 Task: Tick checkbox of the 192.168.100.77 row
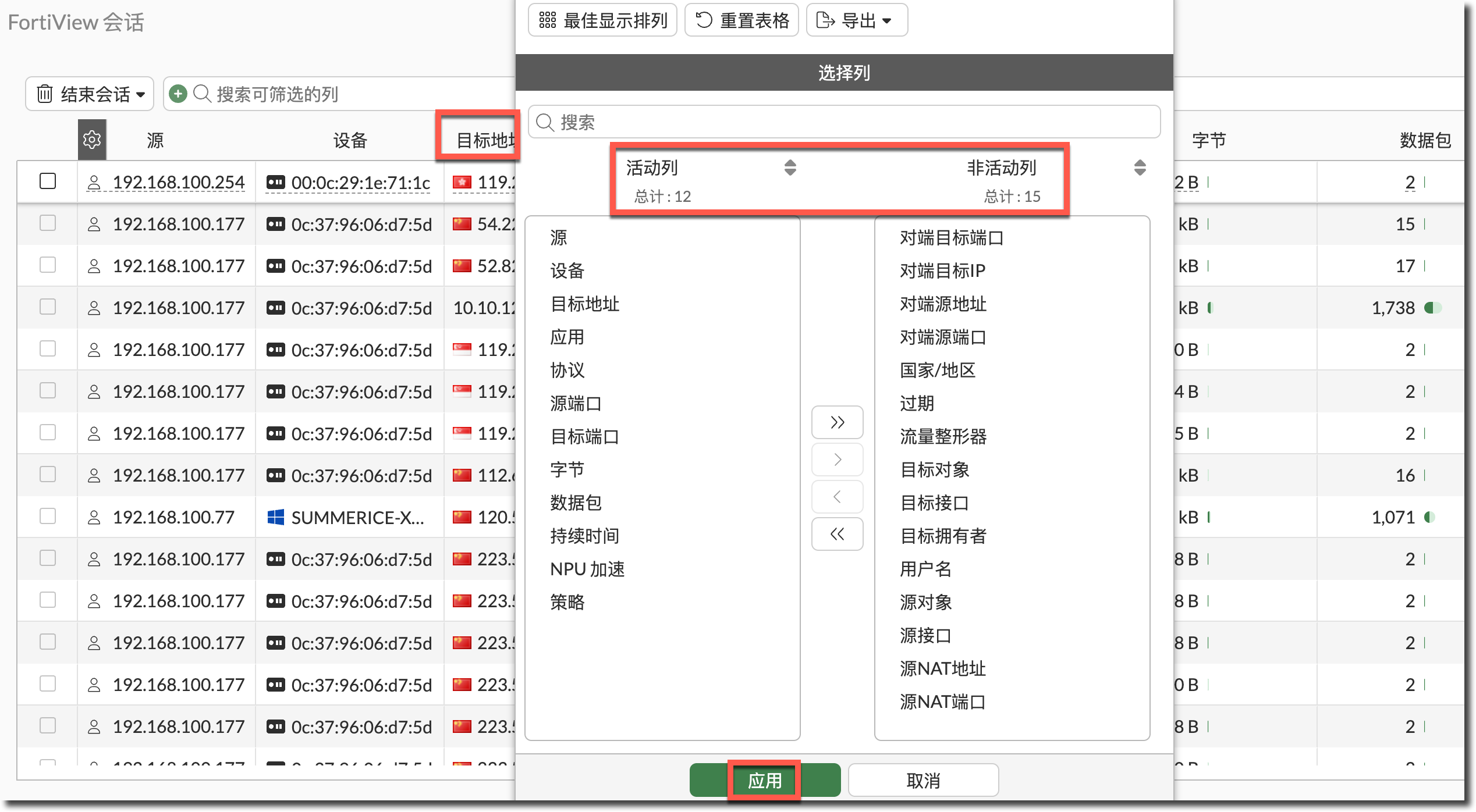point(48,517)
